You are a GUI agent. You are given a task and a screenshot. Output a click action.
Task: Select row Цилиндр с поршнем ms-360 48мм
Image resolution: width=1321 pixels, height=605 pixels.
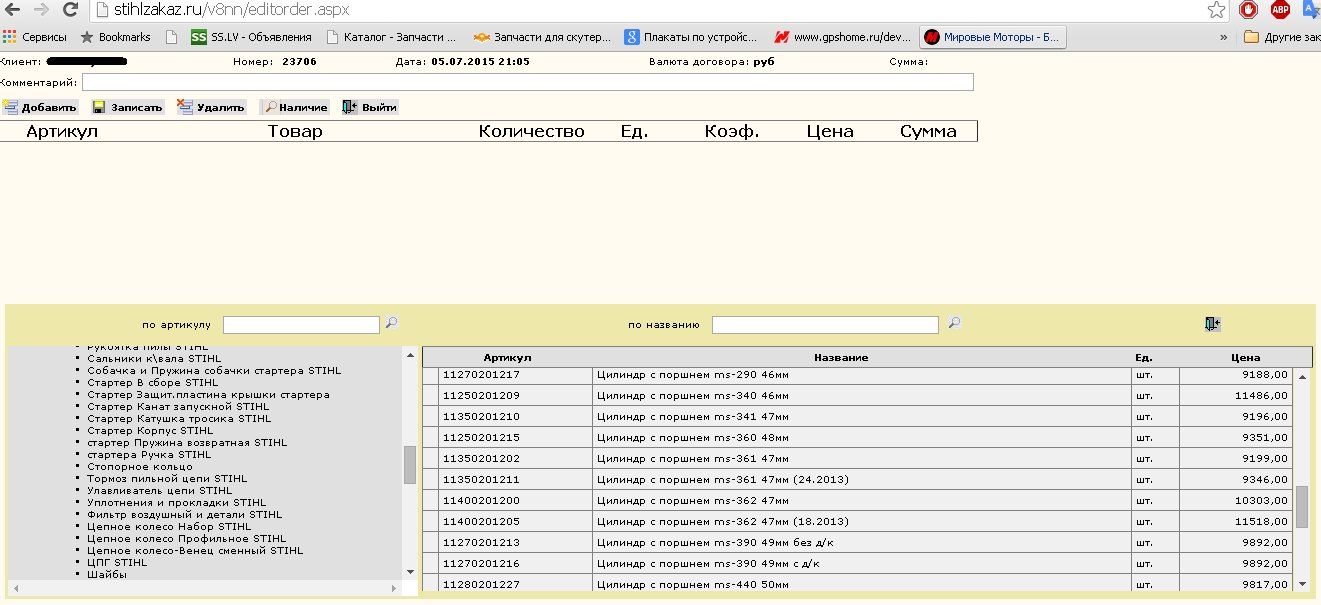[x=857, y=437]
